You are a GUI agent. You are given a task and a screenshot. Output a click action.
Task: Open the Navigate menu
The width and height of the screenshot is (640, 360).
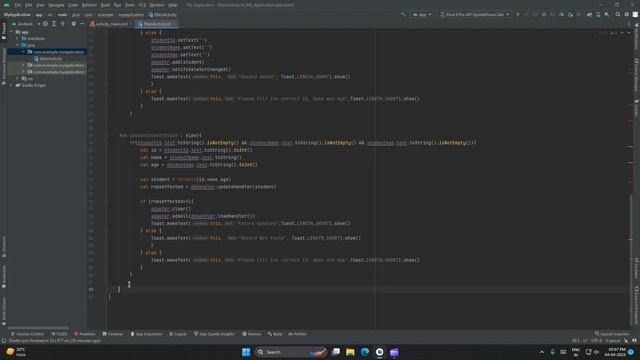(56, 5)
